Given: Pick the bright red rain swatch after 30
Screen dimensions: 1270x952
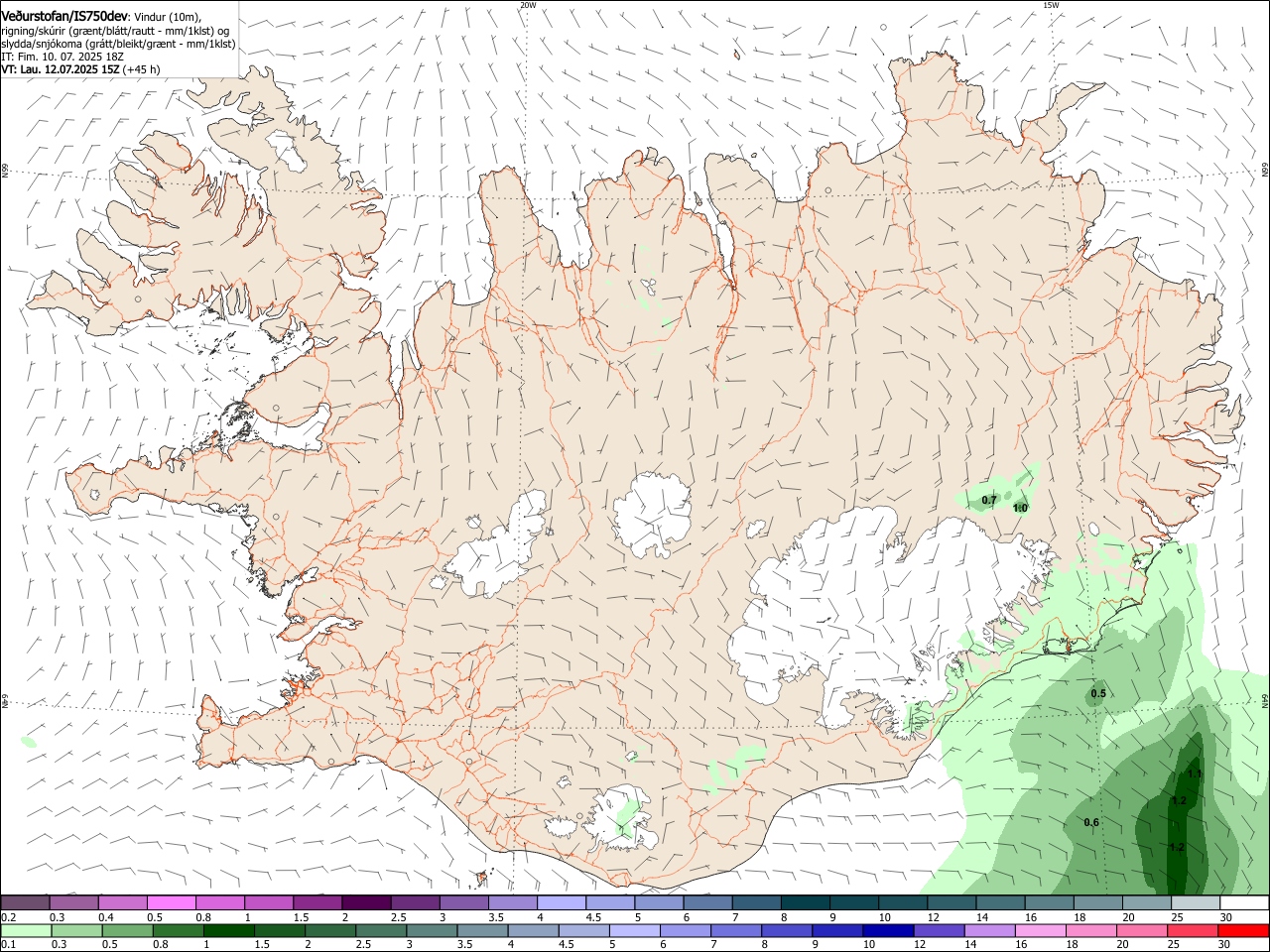Looking at the screenshot, I should click(1244, 931).
